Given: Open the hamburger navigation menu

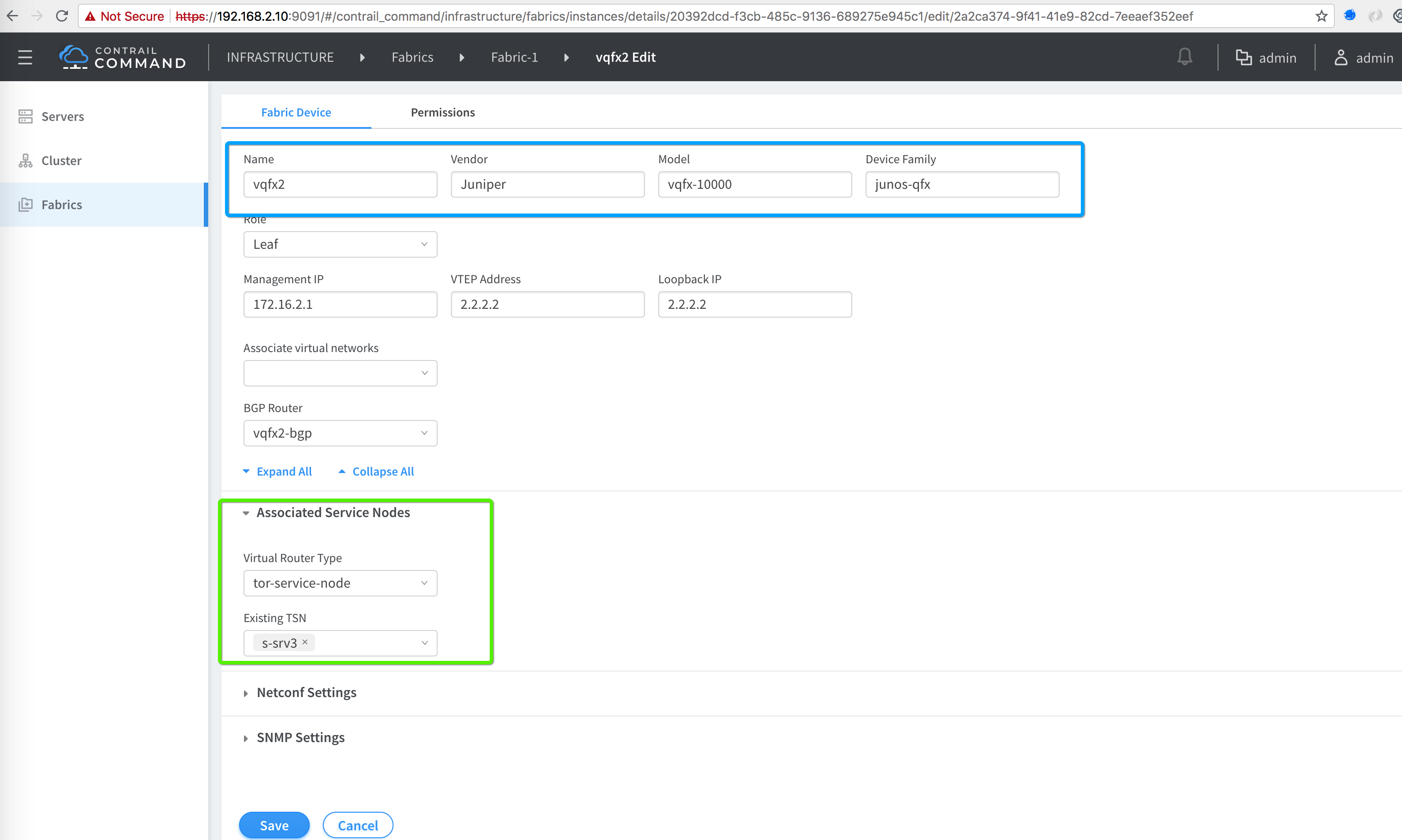Looking at the screenshot, I should pos(25,57).
